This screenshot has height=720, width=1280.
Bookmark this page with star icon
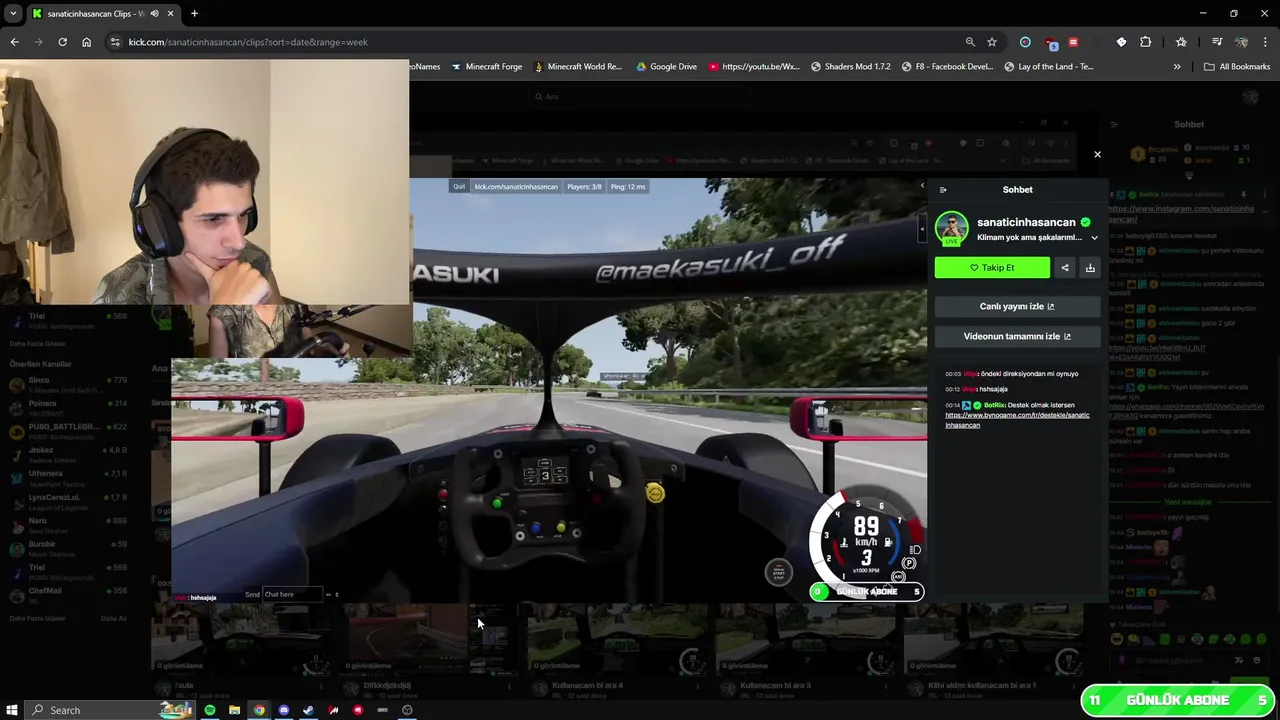click(x=992, y=42)
